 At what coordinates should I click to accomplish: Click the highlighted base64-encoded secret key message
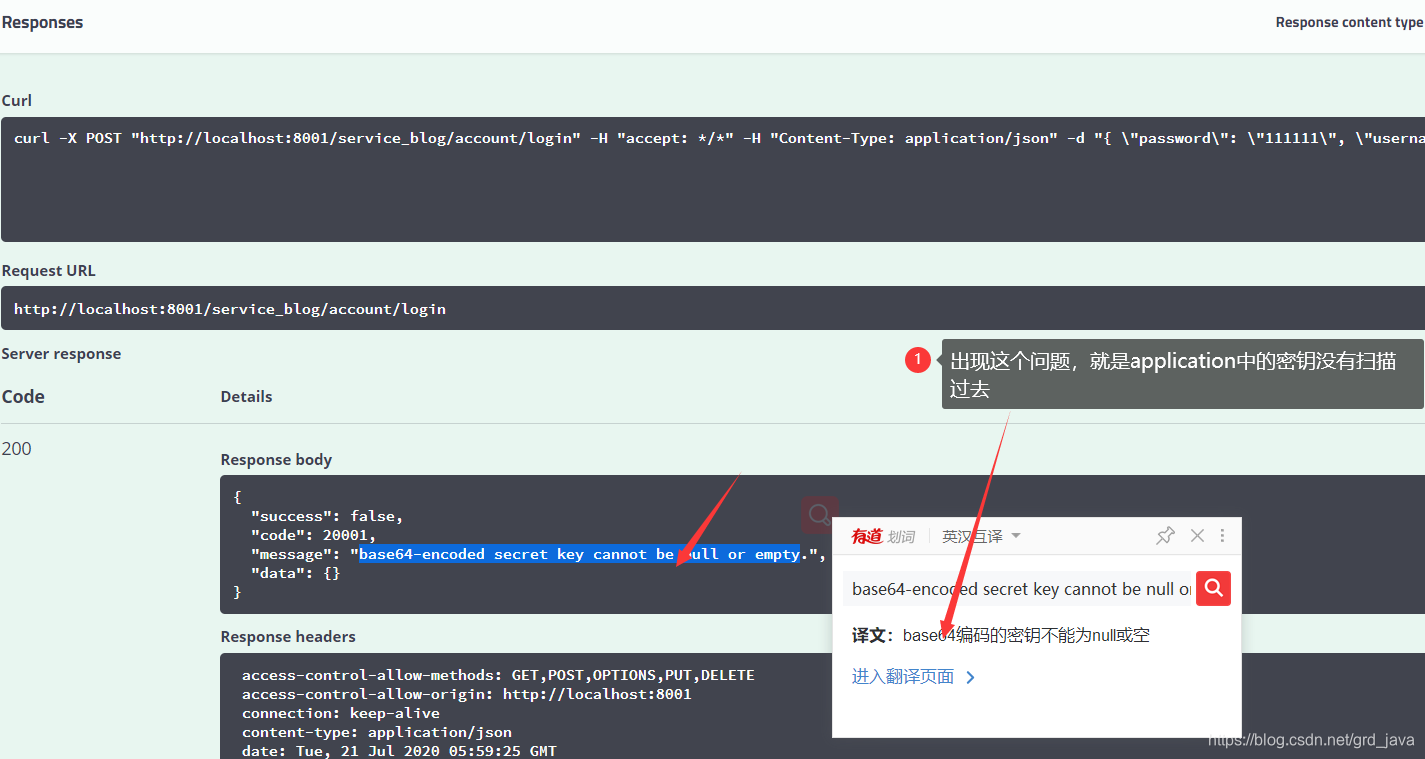coord(580,554)
